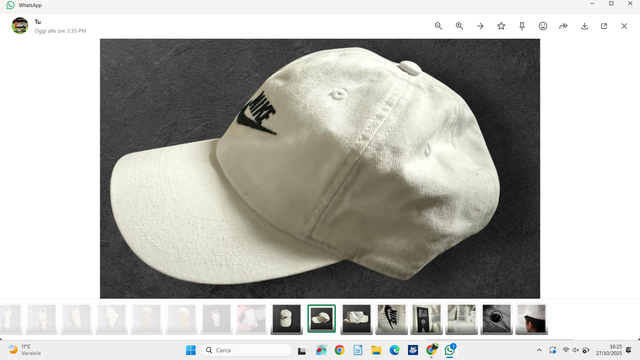Open Nike logo close-up thumbnail
The width and height of the screenshot is (640, 360).
pyautogui.click(x=391, y=319)
